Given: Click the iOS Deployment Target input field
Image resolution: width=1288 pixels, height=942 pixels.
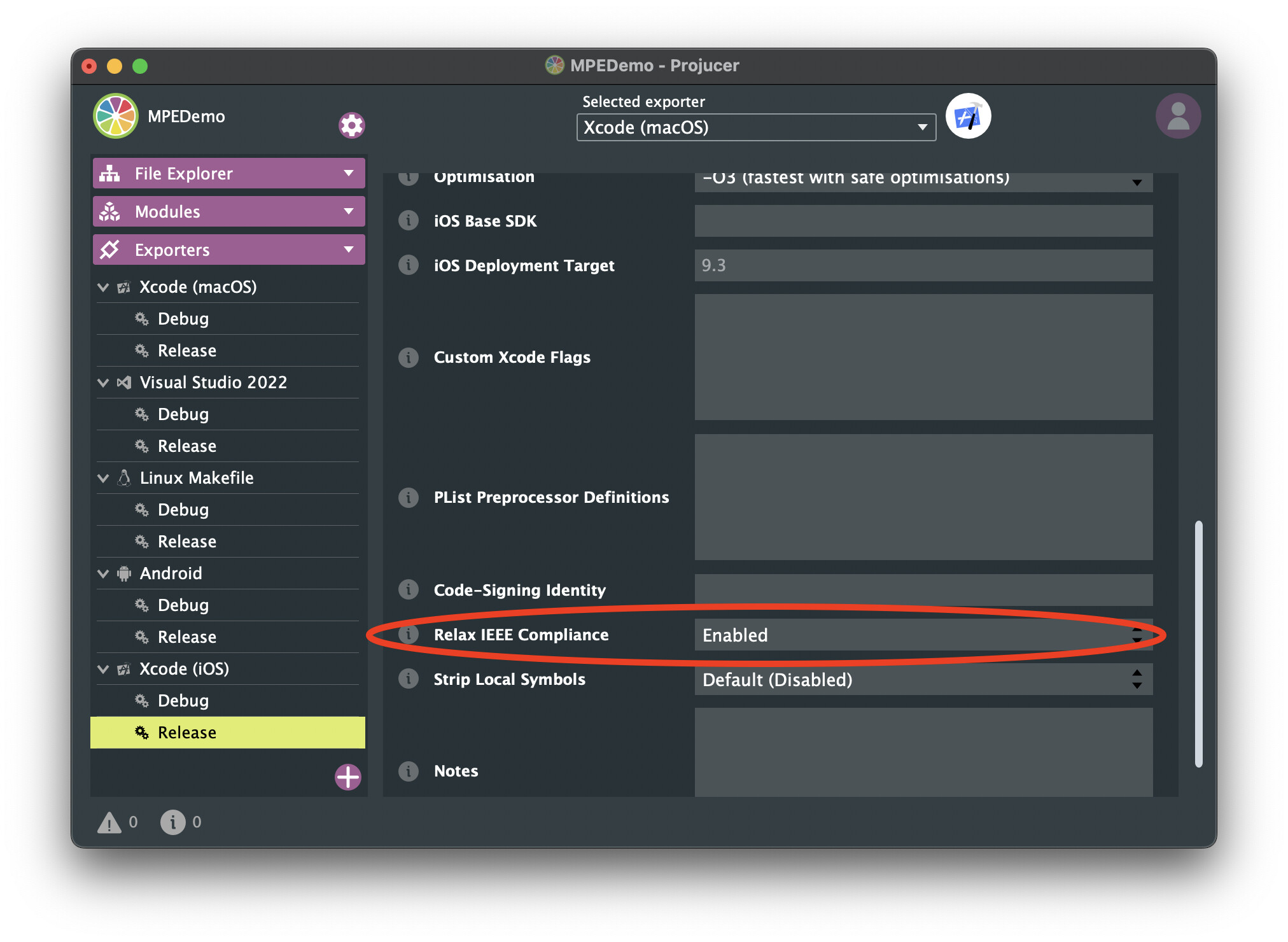Looking at the screenshot, I should pos(923,265).
